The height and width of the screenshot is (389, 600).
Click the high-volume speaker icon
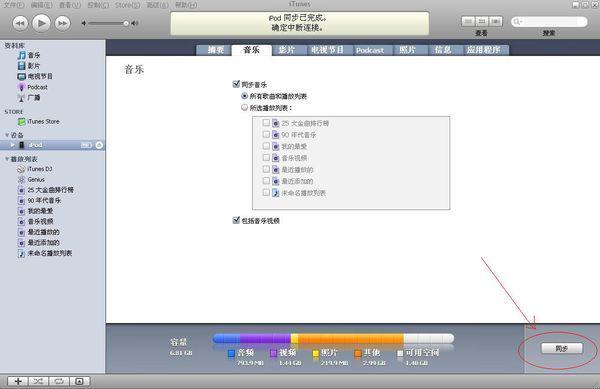pyautogui.click(x=135, y=23)
